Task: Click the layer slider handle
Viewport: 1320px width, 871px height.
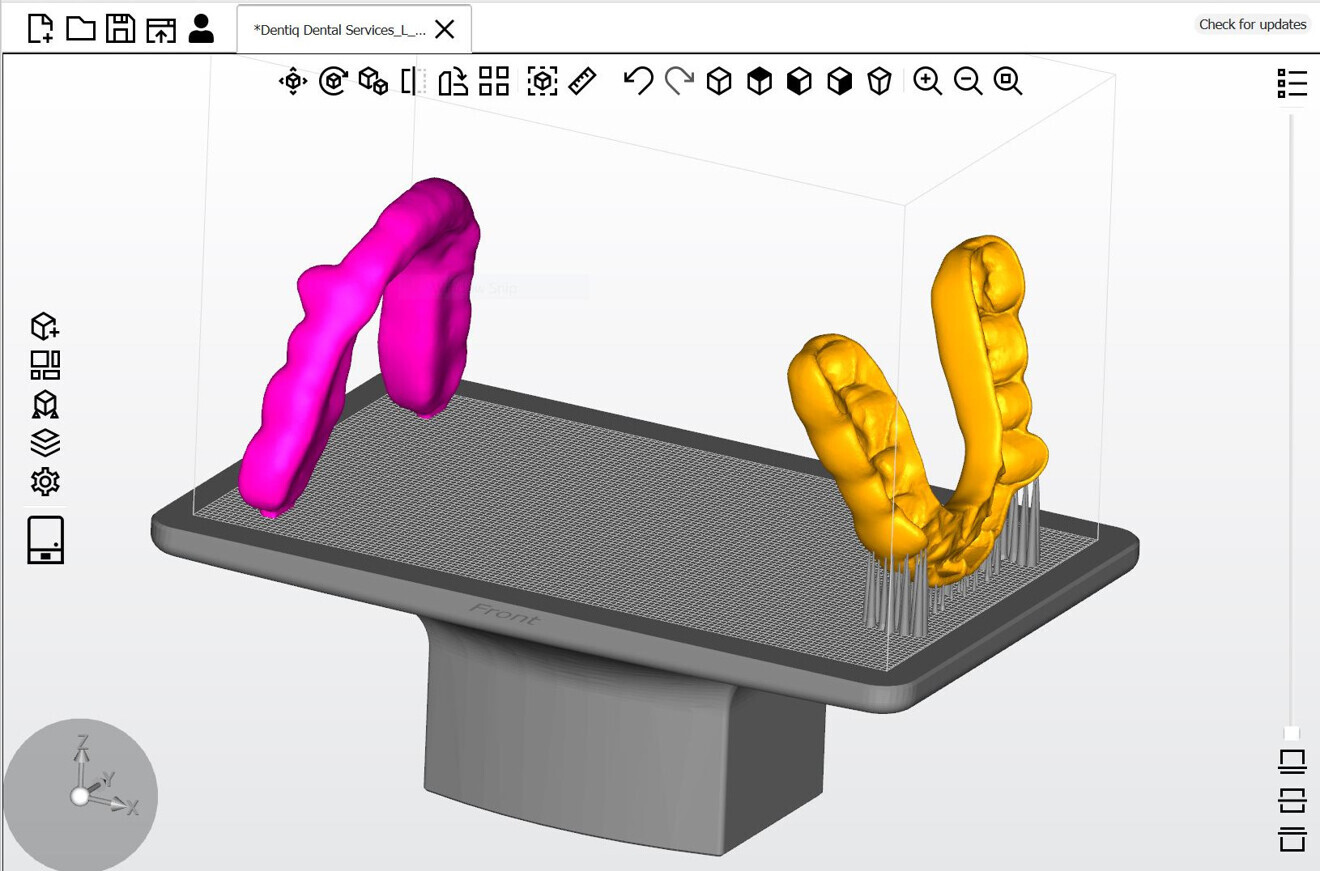Action: tap(1292, 734)
